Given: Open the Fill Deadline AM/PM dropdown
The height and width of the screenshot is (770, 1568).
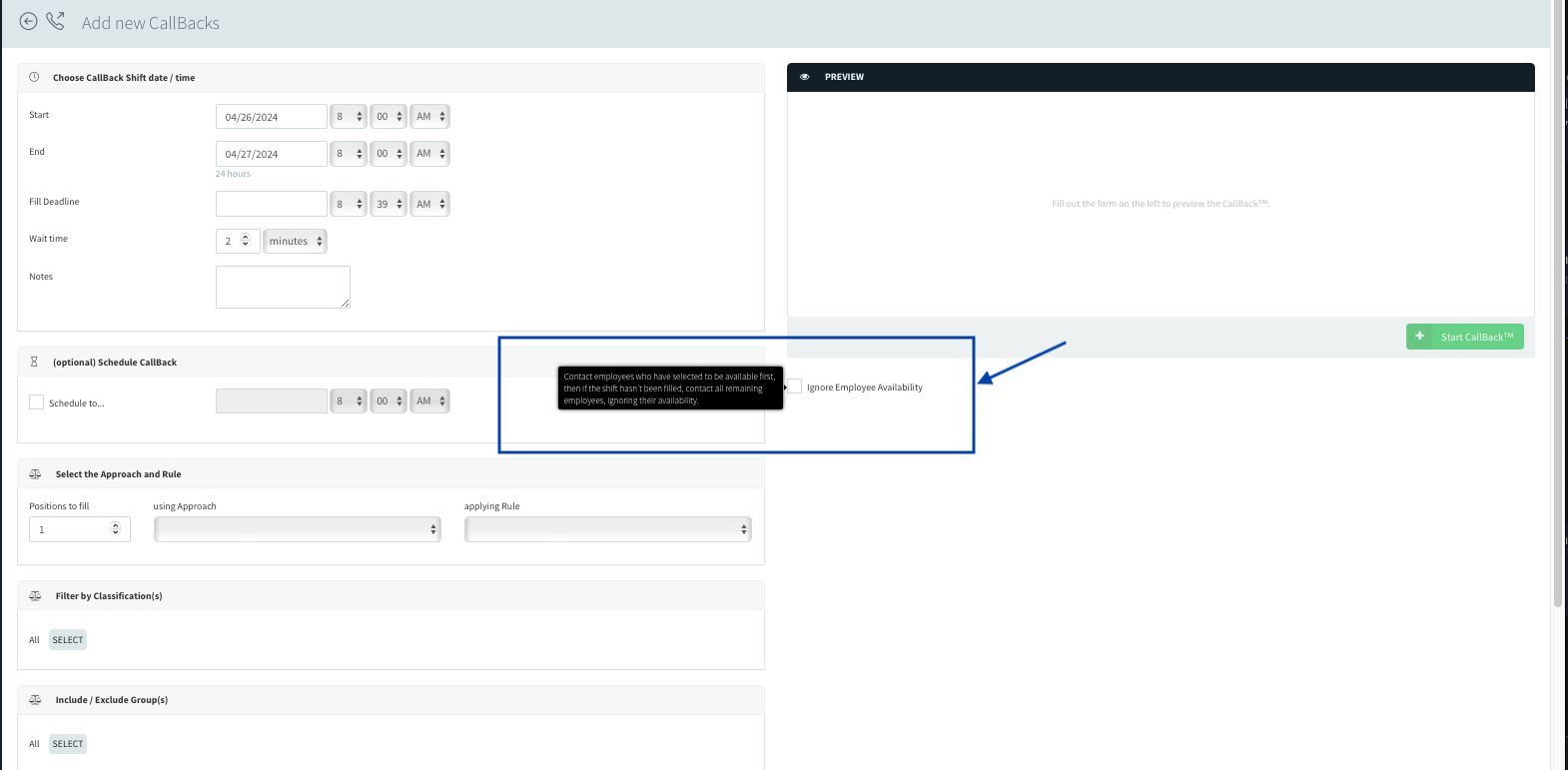Looking at the screenshot, I should (x=429, y=204).
